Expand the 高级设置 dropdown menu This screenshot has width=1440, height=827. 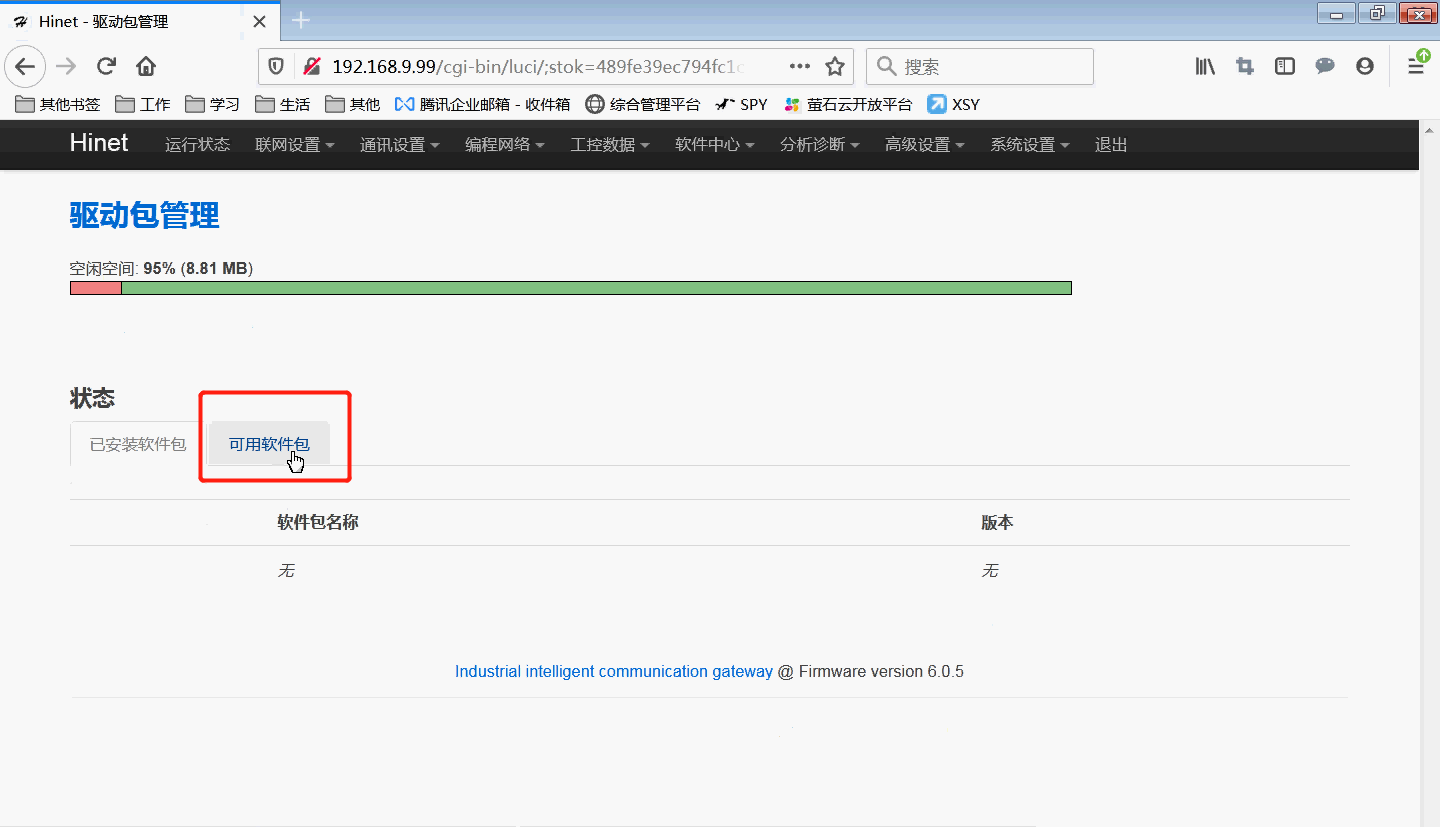point(924,145)
